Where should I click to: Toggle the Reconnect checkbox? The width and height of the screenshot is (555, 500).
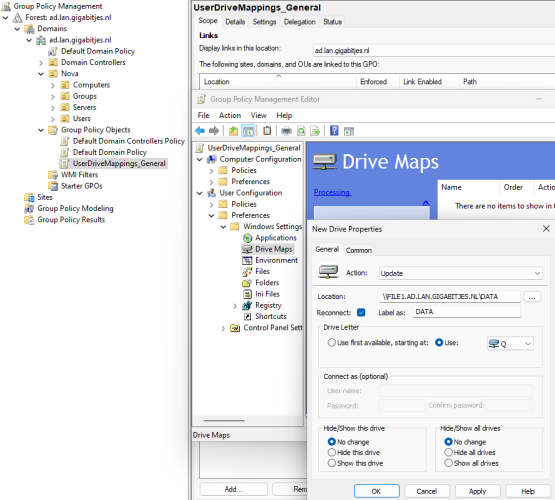[361, 312]
